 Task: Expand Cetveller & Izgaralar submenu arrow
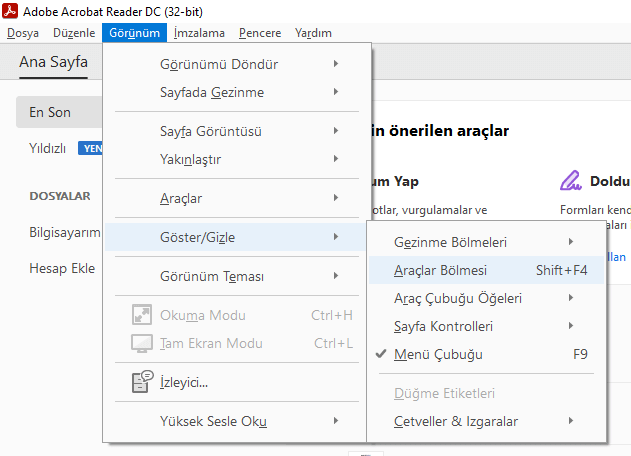click(571, 421)
